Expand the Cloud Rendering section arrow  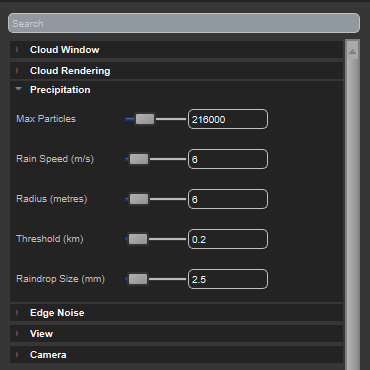(x=17, y=71)
